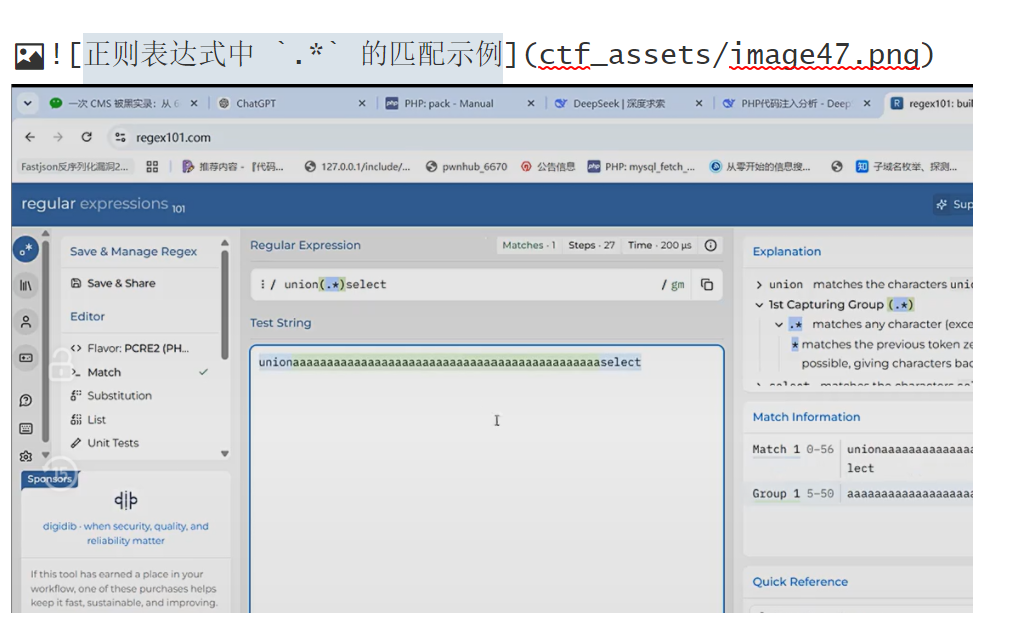1018x629 pixels.
Task: Expand the union explanation entry
Action: 759,284
